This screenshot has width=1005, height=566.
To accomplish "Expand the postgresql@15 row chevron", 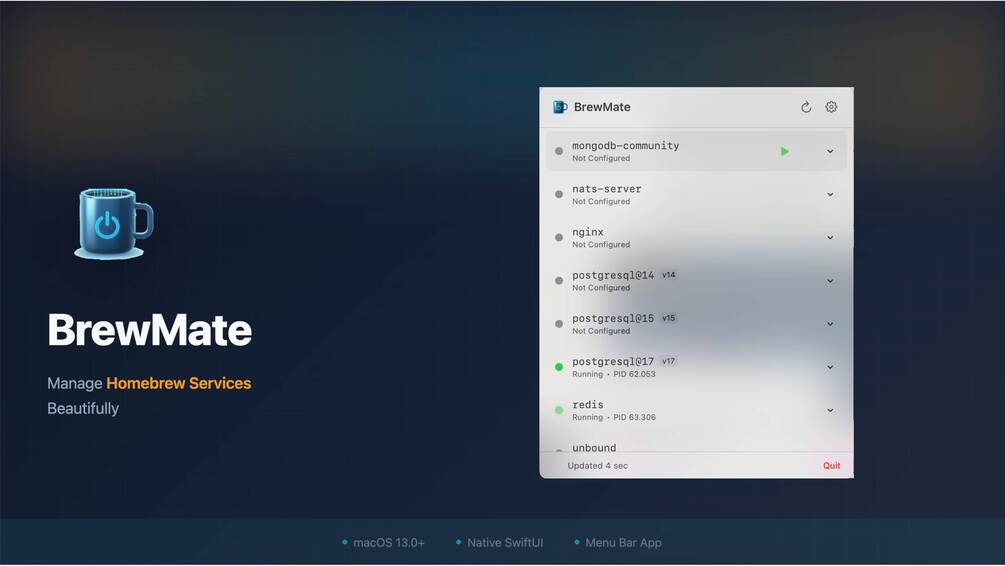I will 830,324.
